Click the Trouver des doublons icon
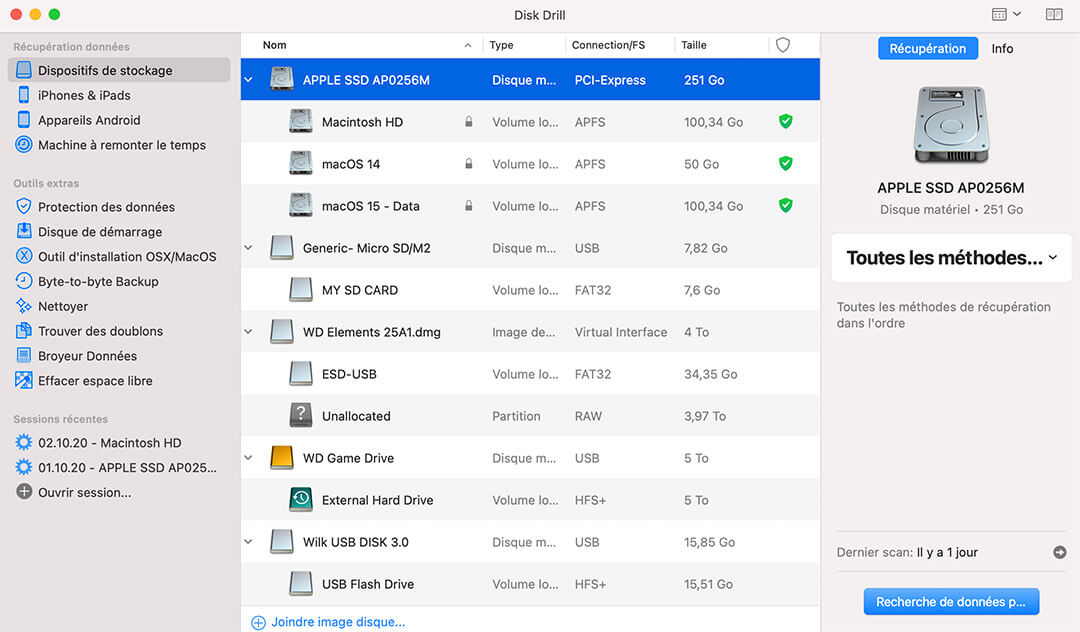The width and height of the screenshot is (1080, 632). pos(23,330)
